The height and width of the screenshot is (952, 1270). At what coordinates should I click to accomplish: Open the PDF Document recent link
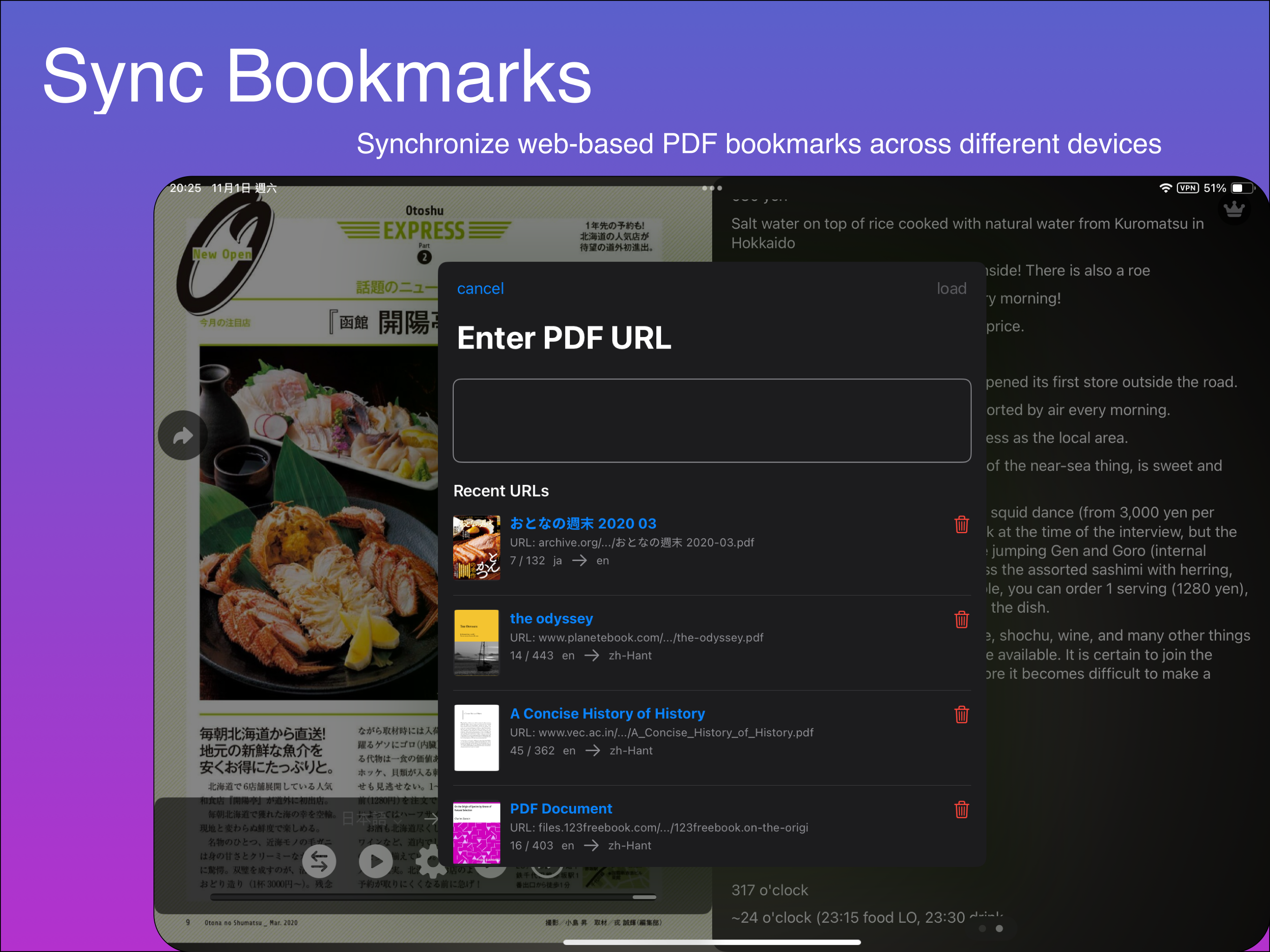tap(561, 808)
